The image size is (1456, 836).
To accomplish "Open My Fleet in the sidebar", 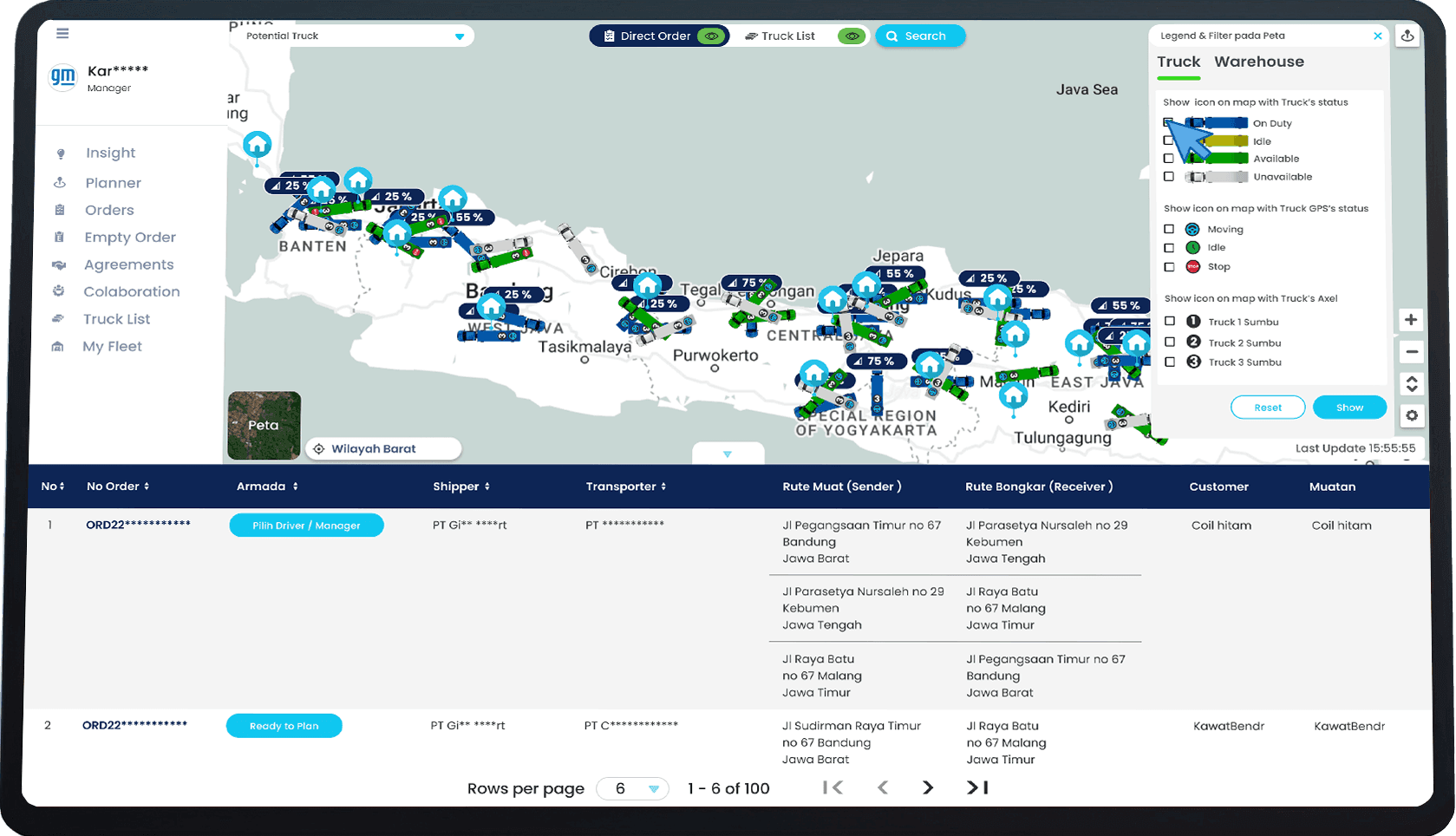I will point(112,346).
